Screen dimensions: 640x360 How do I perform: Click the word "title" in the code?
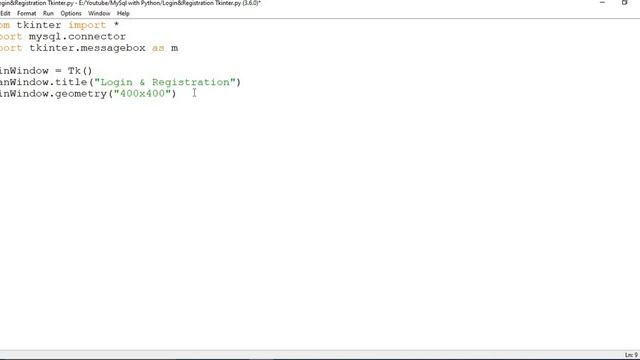pyautogui.click(x=71, y=82)
